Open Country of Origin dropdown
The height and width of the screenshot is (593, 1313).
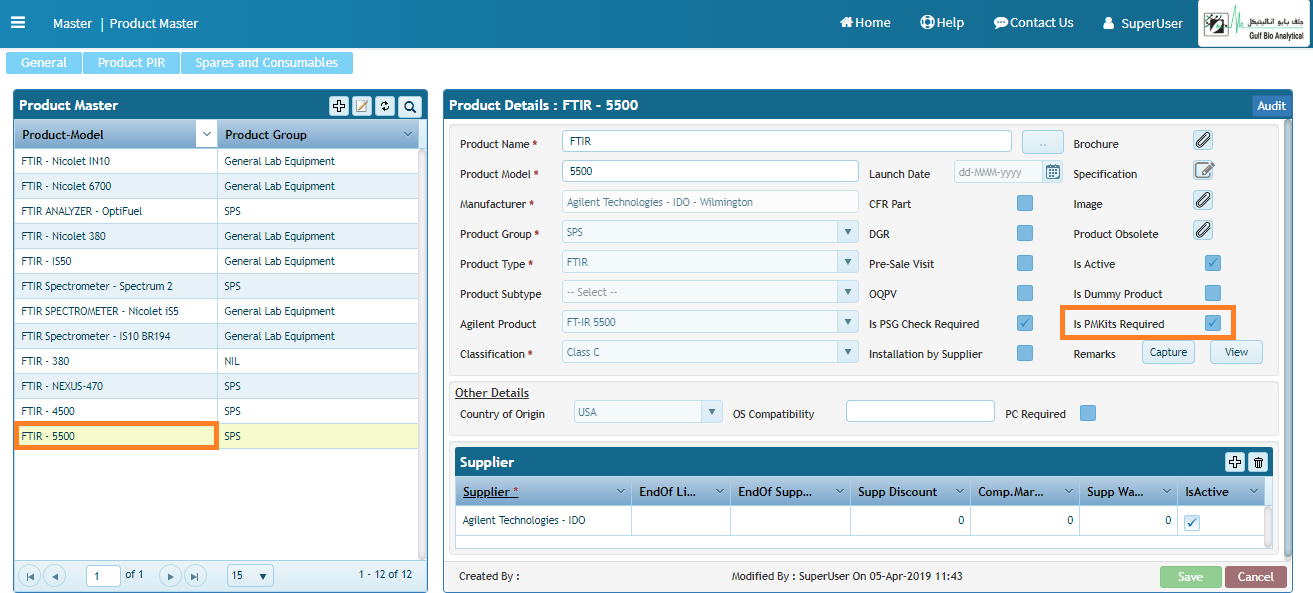tap(713, 412)
